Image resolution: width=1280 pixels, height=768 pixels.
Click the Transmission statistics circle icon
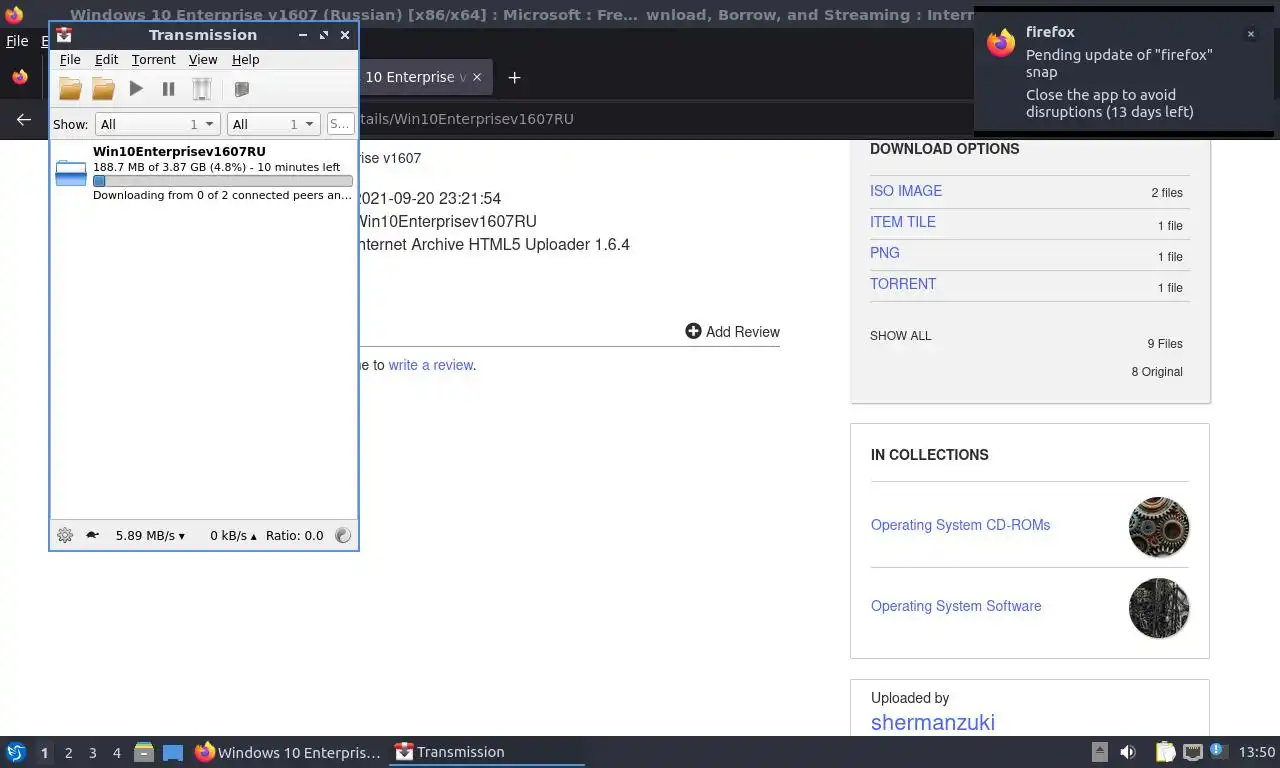pos(343,535)
